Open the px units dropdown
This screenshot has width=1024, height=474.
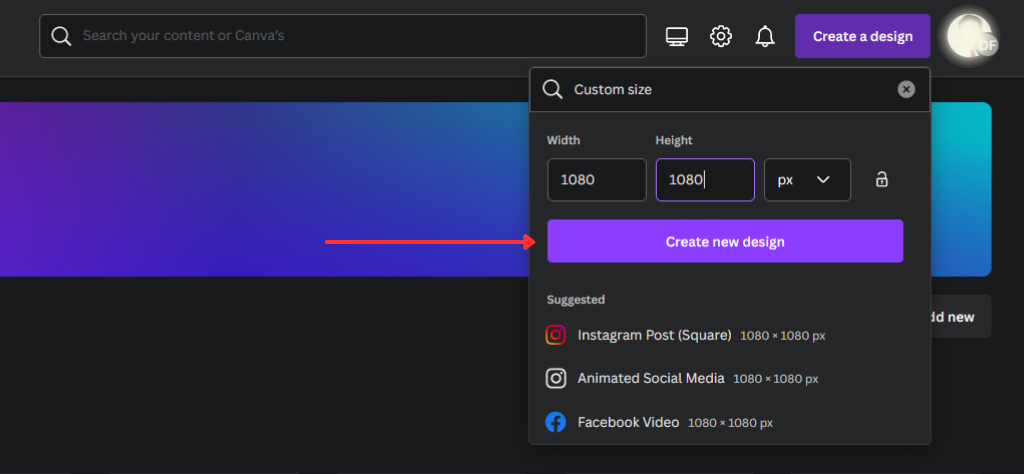click(x=807, y=180)
